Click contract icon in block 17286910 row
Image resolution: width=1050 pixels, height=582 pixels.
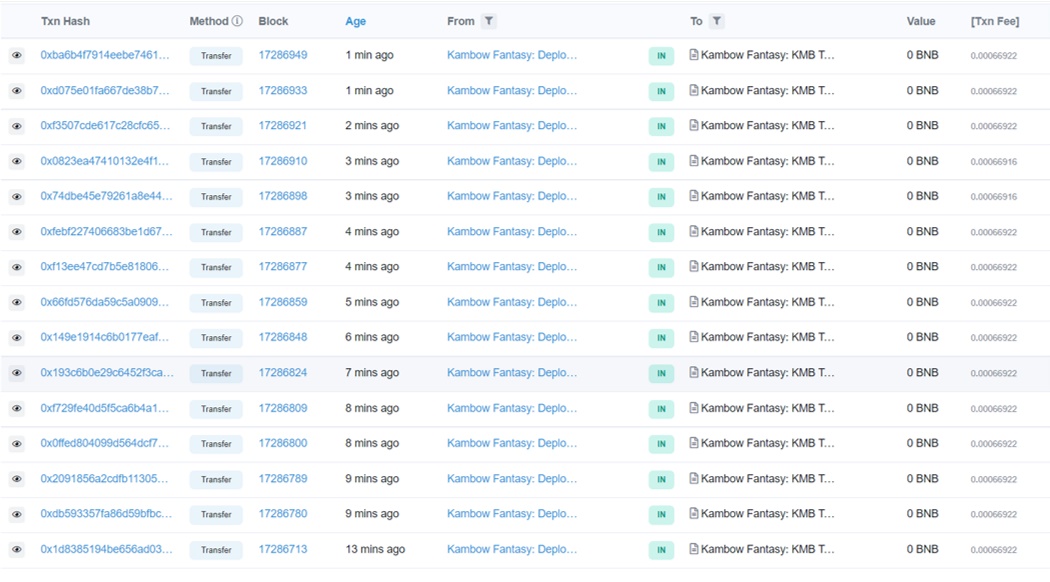pyautogui.click(x=694, y=161)
